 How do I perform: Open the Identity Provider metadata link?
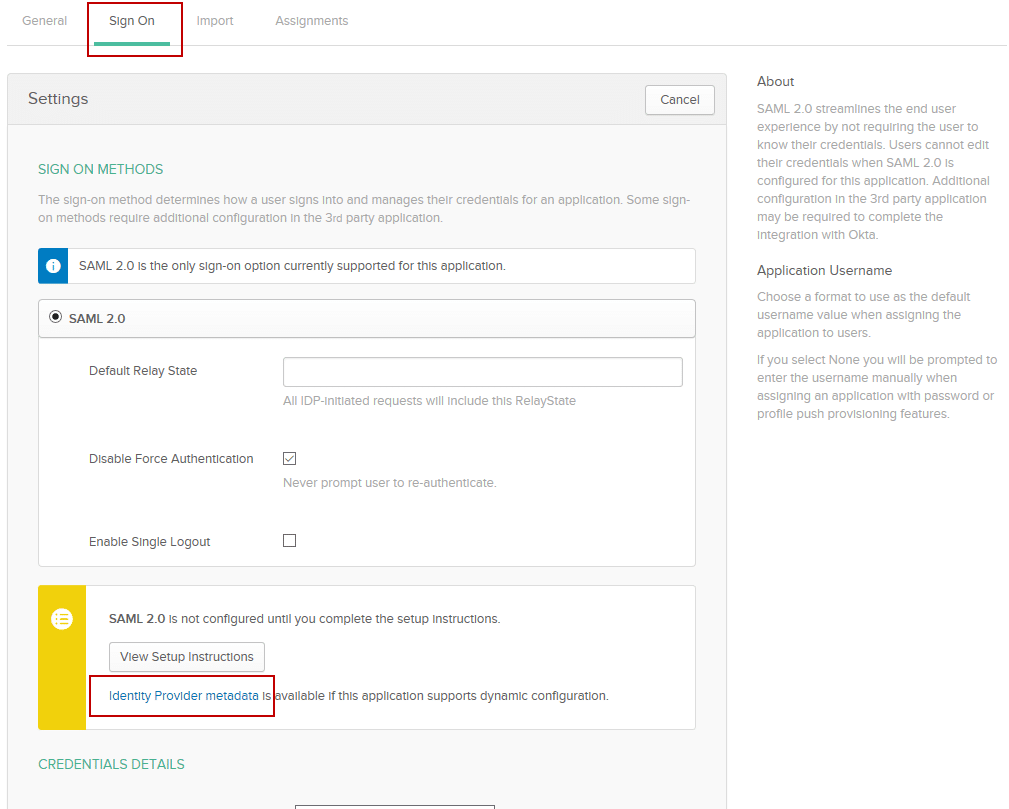[184, 696]
